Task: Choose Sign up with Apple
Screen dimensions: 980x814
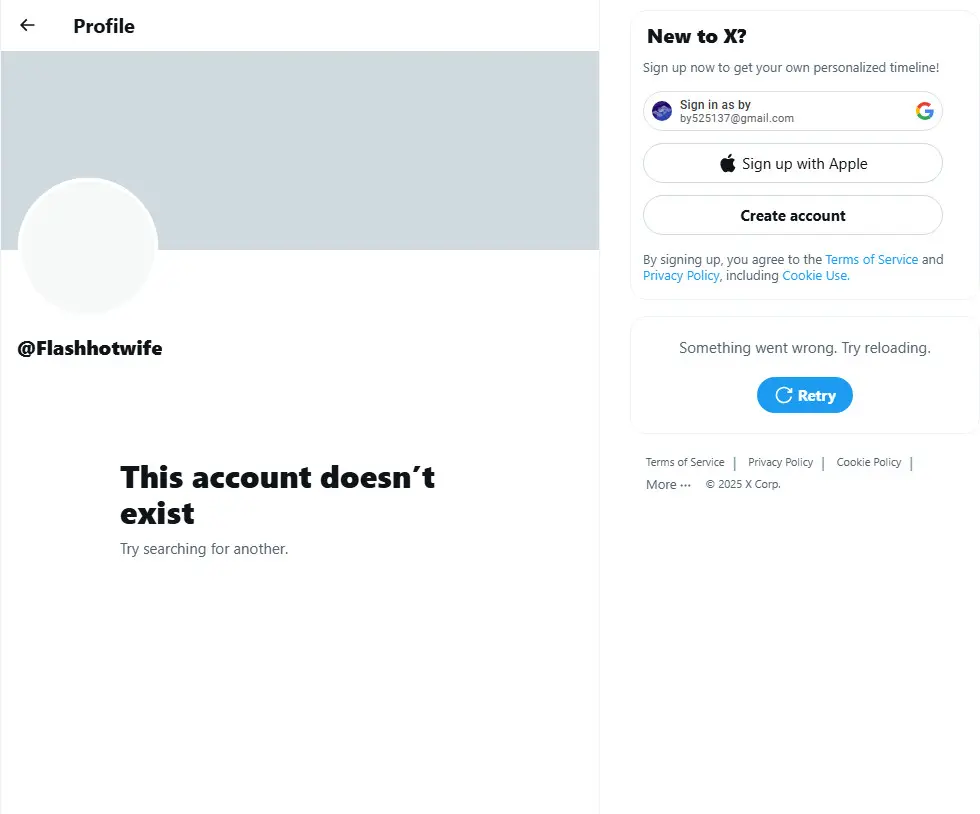Action: [792, 163]
